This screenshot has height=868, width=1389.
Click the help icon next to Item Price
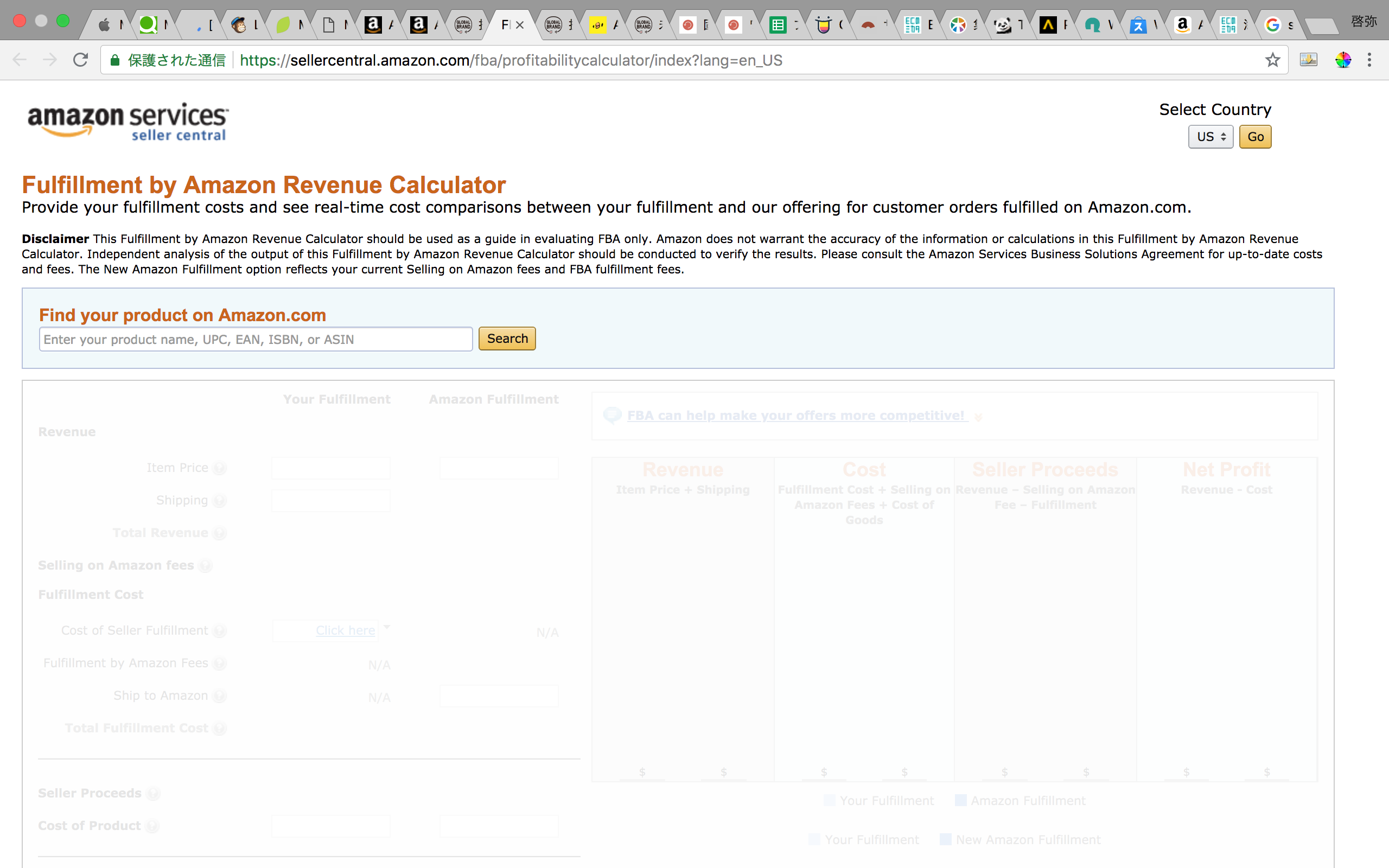(x=219, y=468)
